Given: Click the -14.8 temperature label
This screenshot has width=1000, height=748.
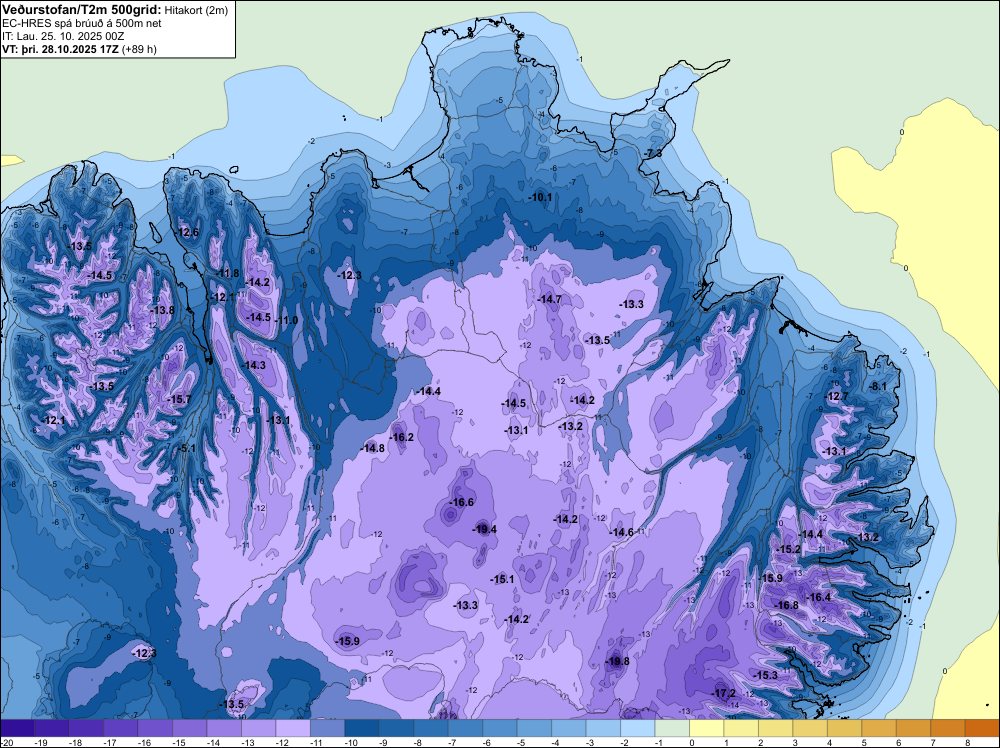Looking at the screenshot, I should [x=372, y=448].
